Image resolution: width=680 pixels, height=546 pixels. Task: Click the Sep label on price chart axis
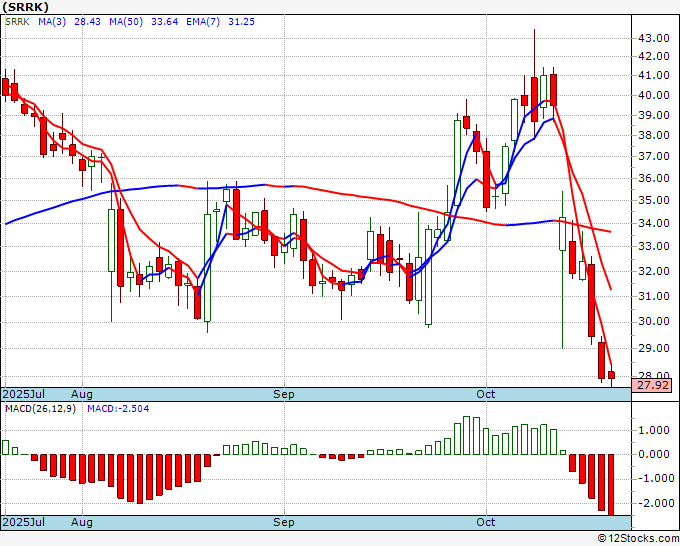284,394
